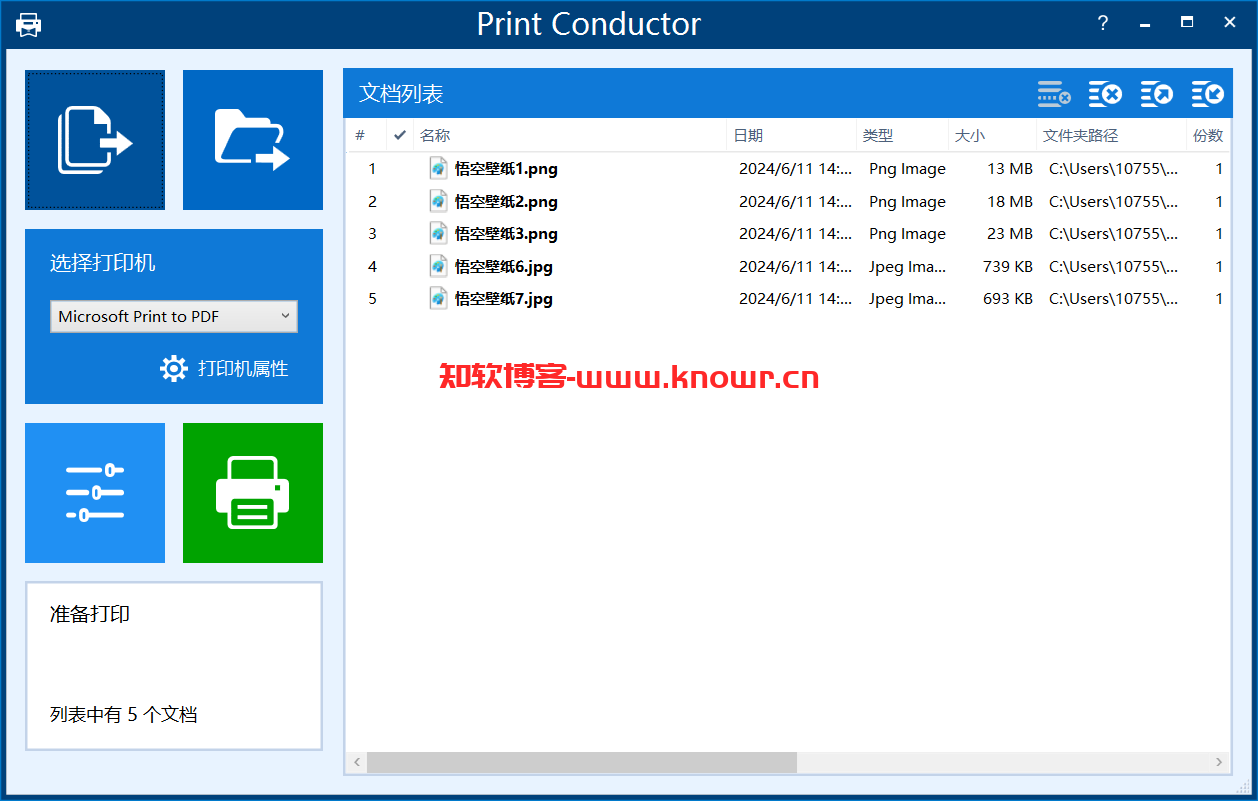
Task: Click the import list icon
Action: click(x=1208, y=94)
